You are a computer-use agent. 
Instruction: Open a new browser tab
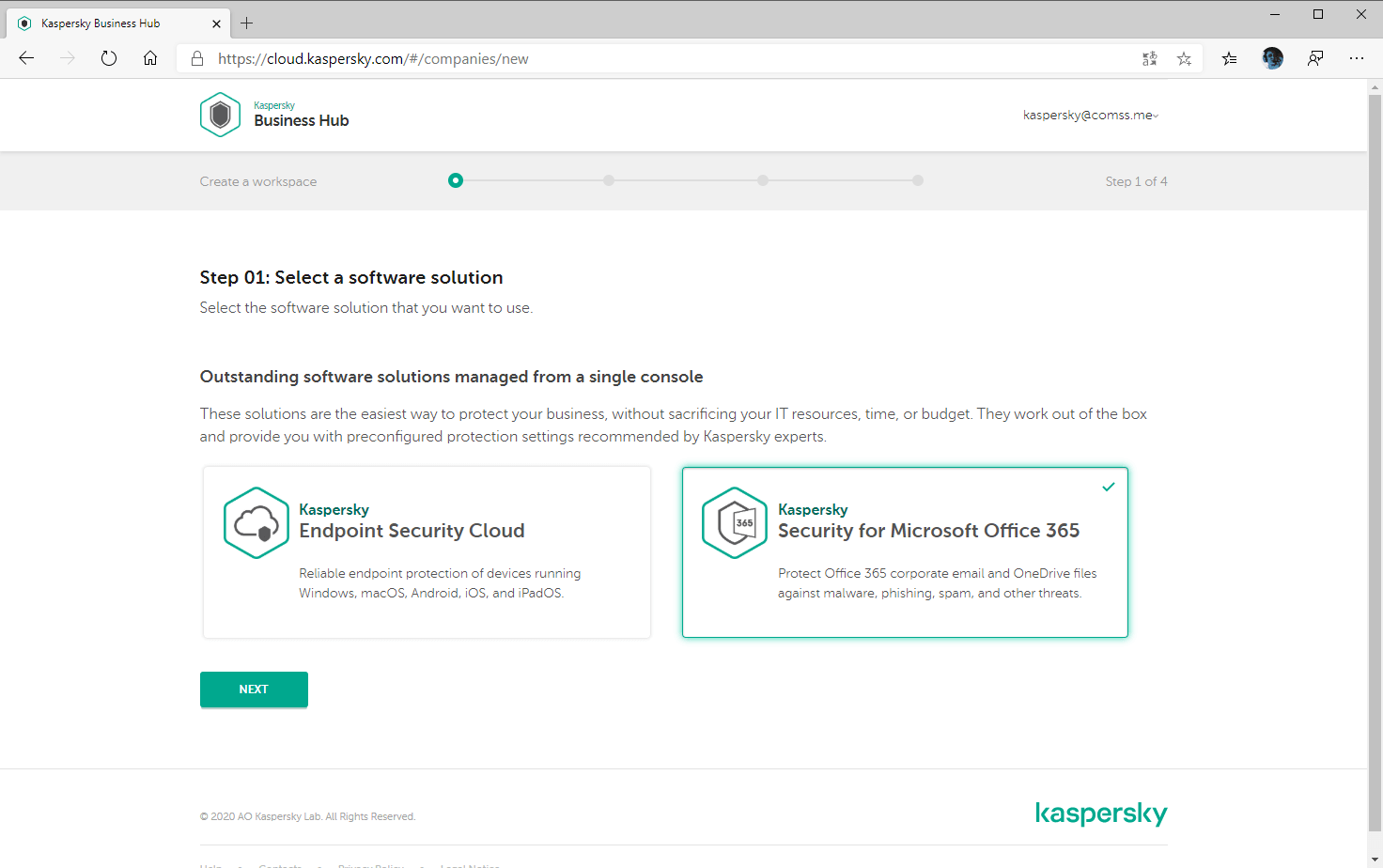pos(246,23)
